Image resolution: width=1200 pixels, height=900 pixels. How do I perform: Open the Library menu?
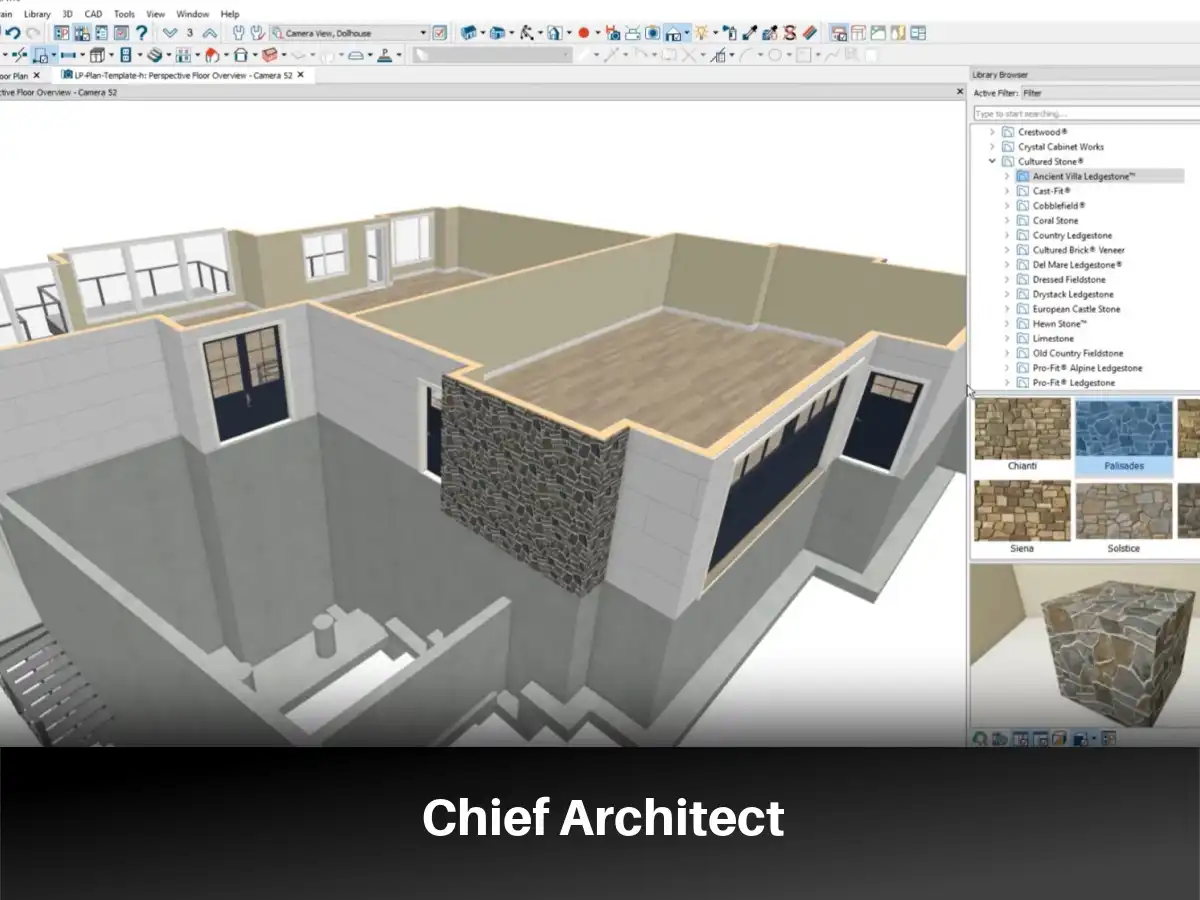pyautogui.click(x=37, y=14)
